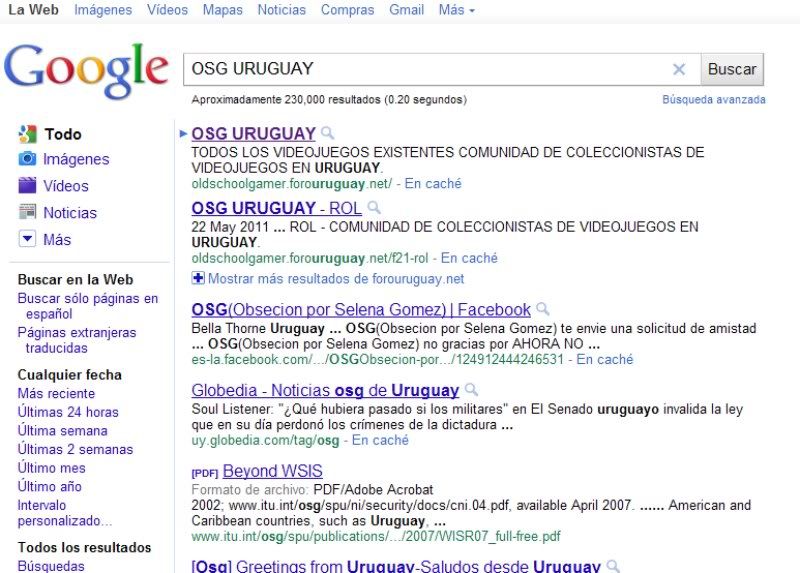Filter by Últimas 24 horas
Screen dimensions: 800x573
point(68,412)
